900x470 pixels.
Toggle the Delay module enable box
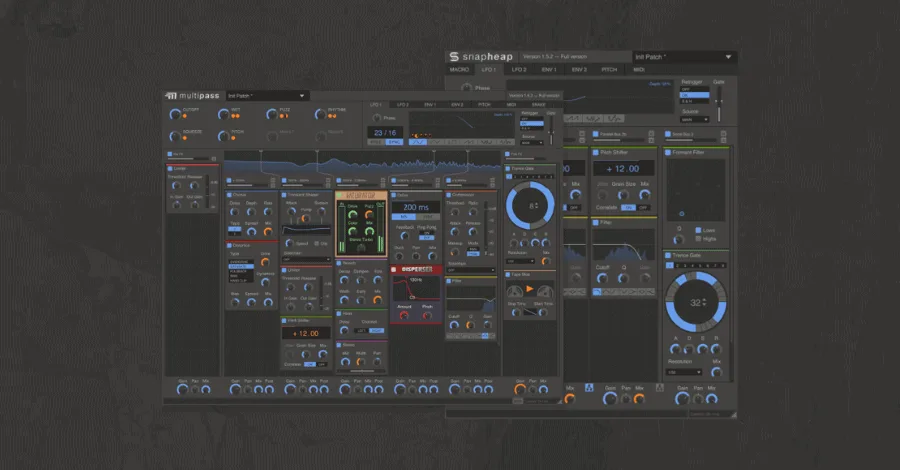point(394,195)
